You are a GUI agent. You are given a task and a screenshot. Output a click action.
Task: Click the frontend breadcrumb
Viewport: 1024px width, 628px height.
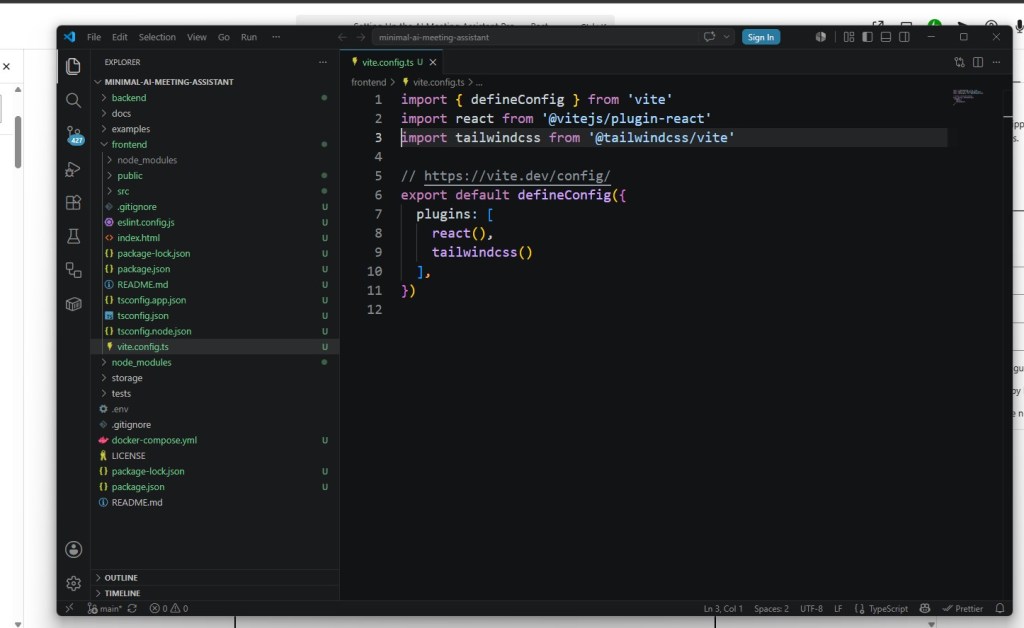pyautogui.click(x=368, y=82)
